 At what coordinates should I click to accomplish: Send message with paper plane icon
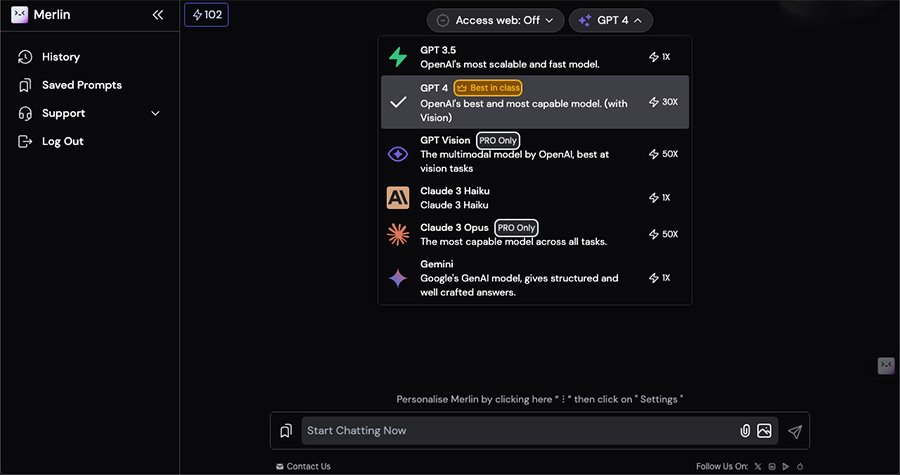(795, 431)
